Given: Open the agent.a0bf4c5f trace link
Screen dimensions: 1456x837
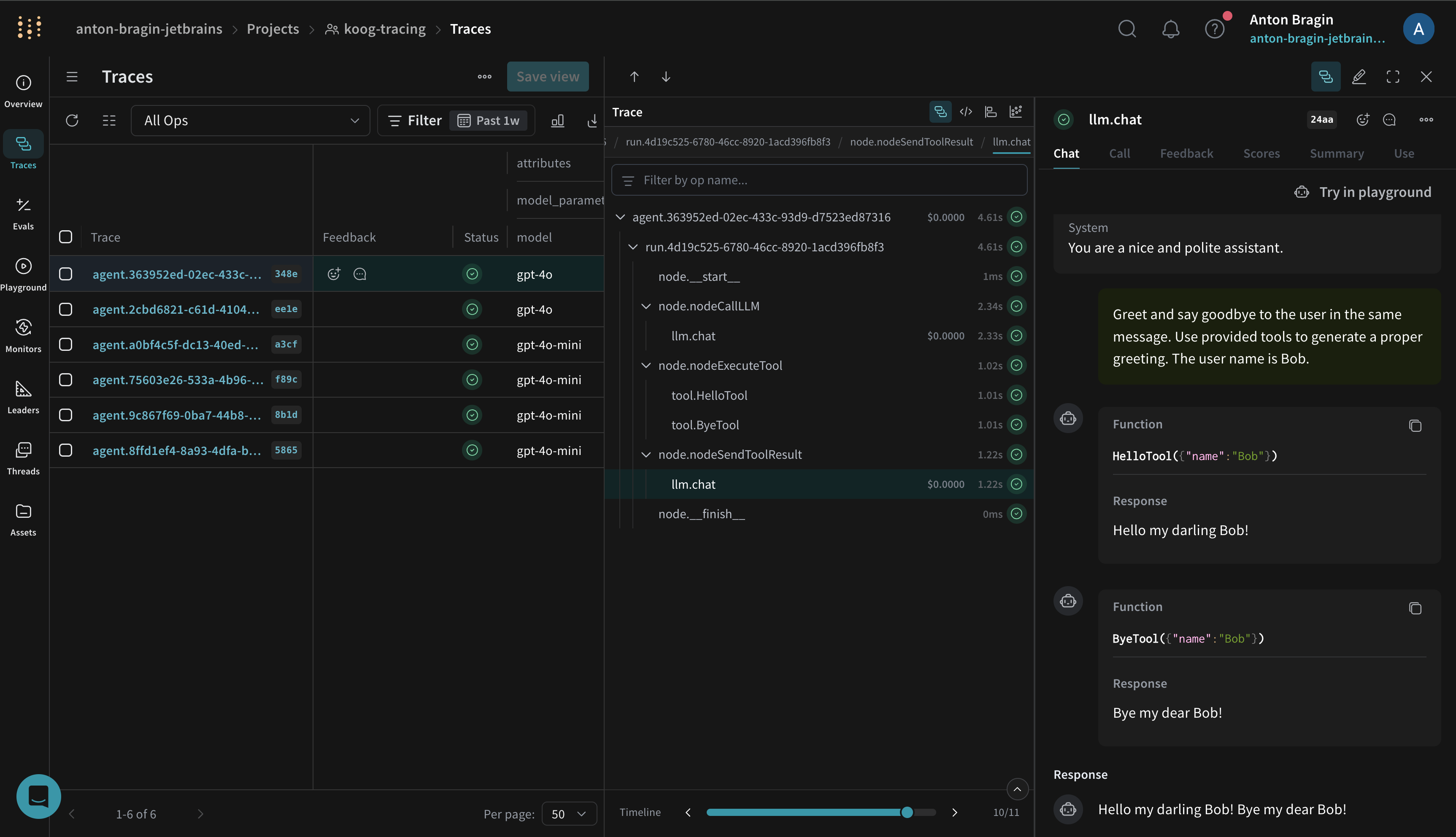Looking at the screenshot, I should click(x=176, y=344).
